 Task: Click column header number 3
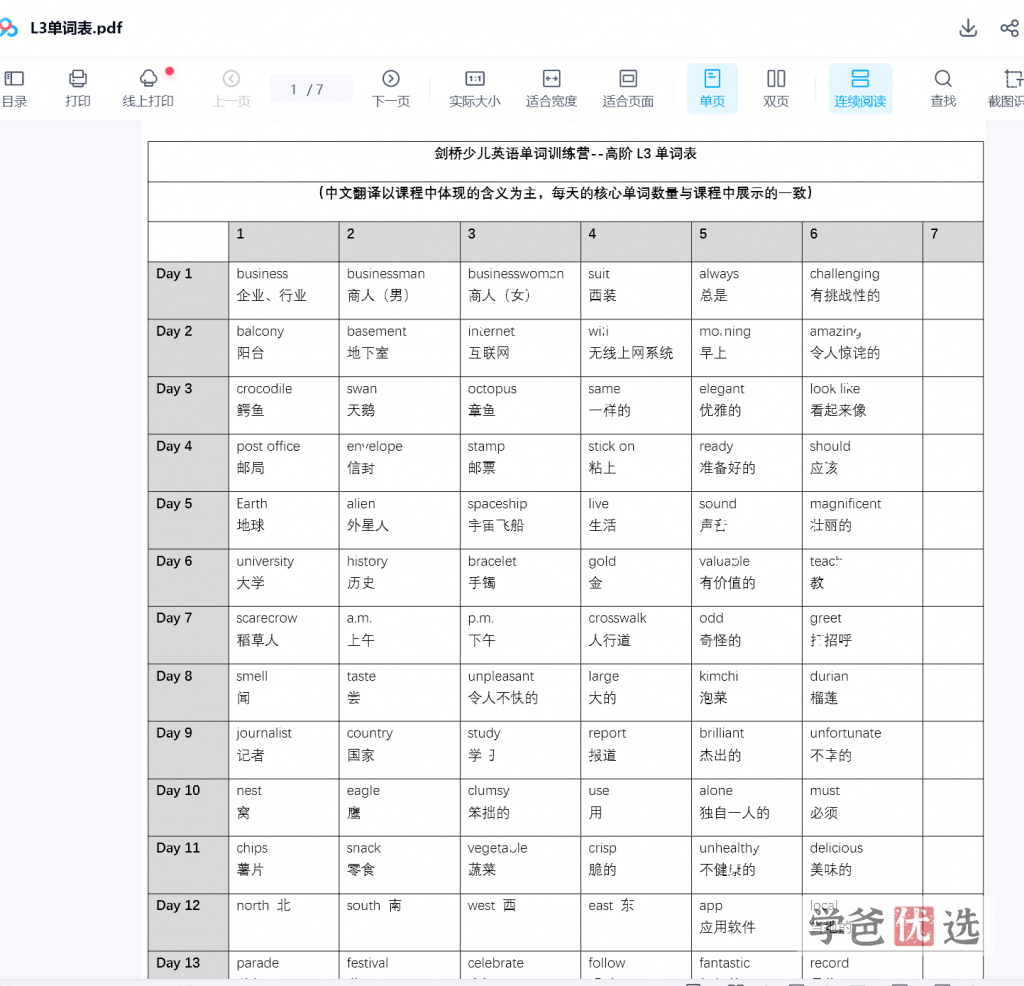pyautogui.click(x=520, y=241)
